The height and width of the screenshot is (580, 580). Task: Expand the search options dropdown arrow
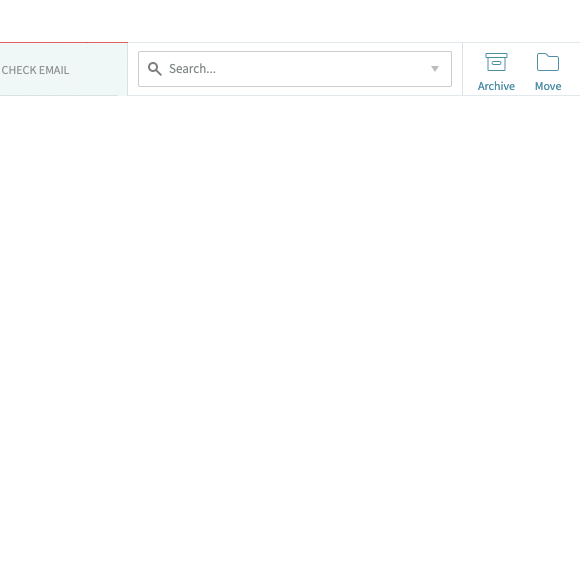point(435,69)
